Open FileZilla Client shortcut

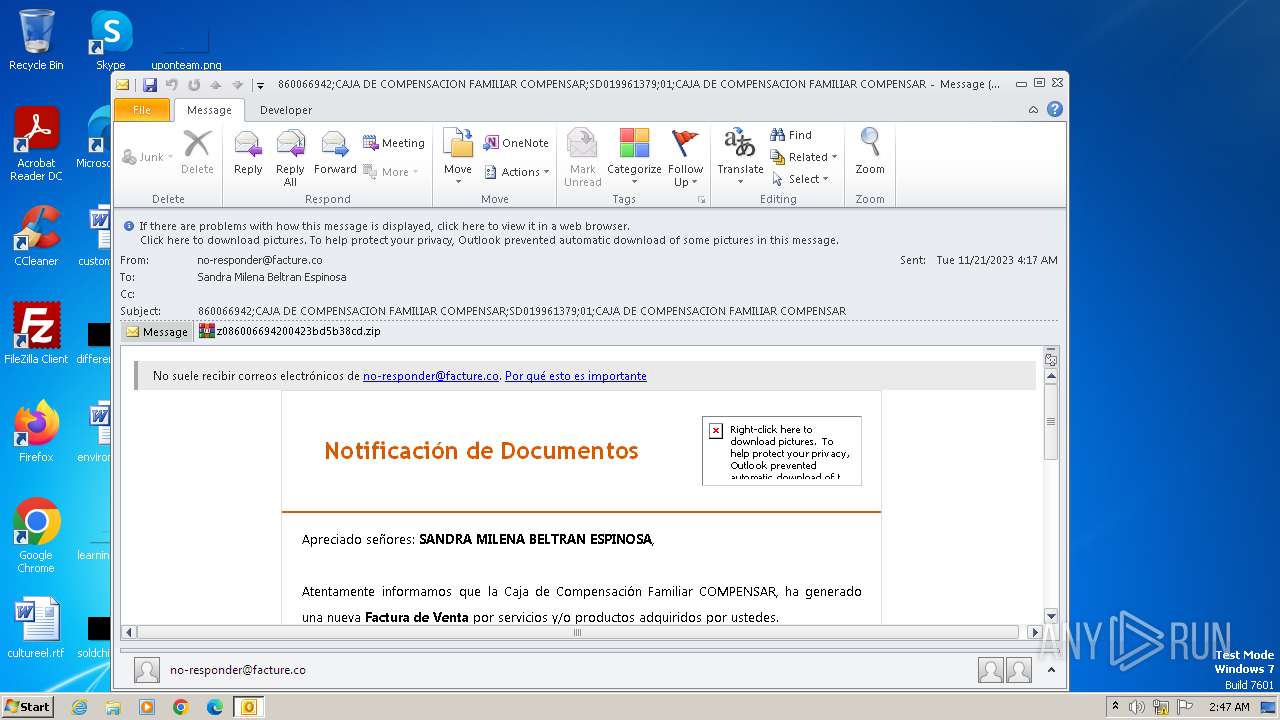(x=36, y=333)
